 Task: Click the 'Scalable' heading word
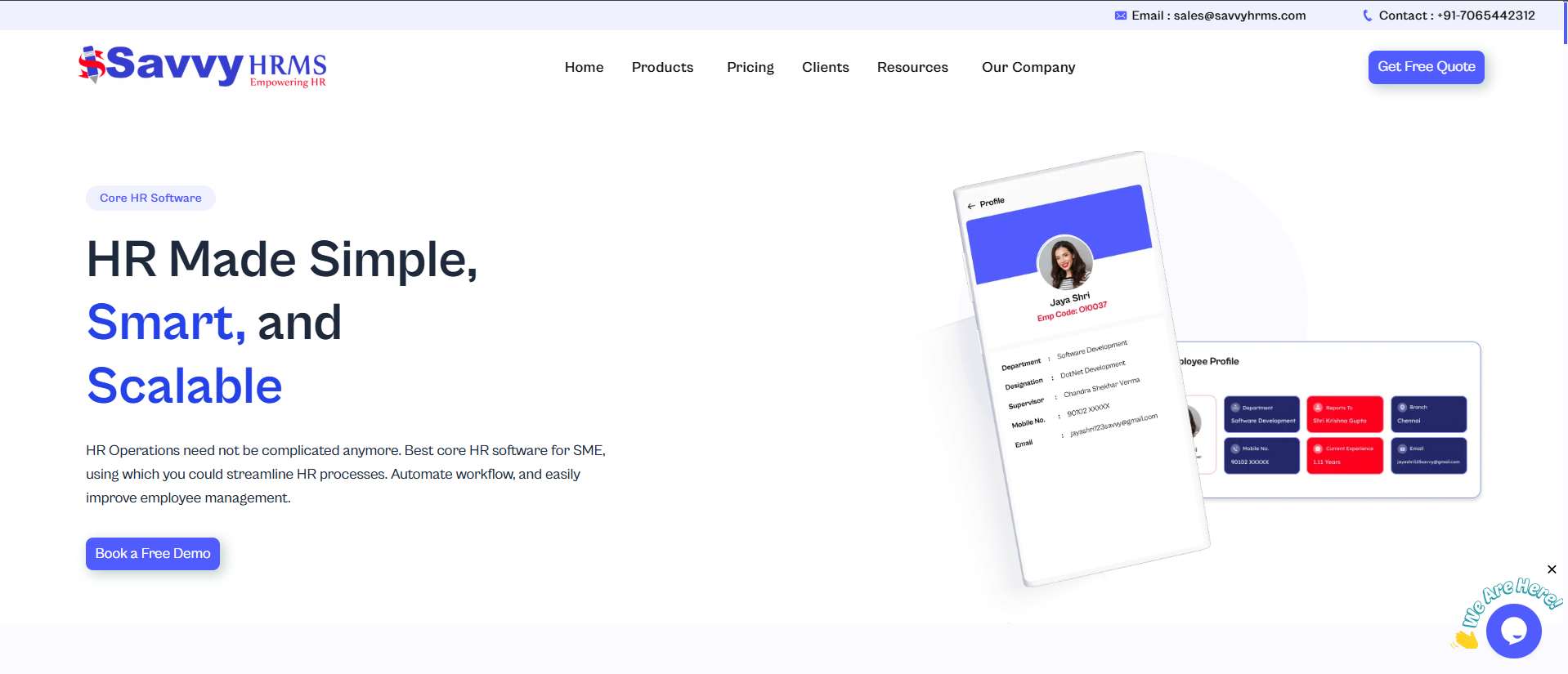coord(185,386)
